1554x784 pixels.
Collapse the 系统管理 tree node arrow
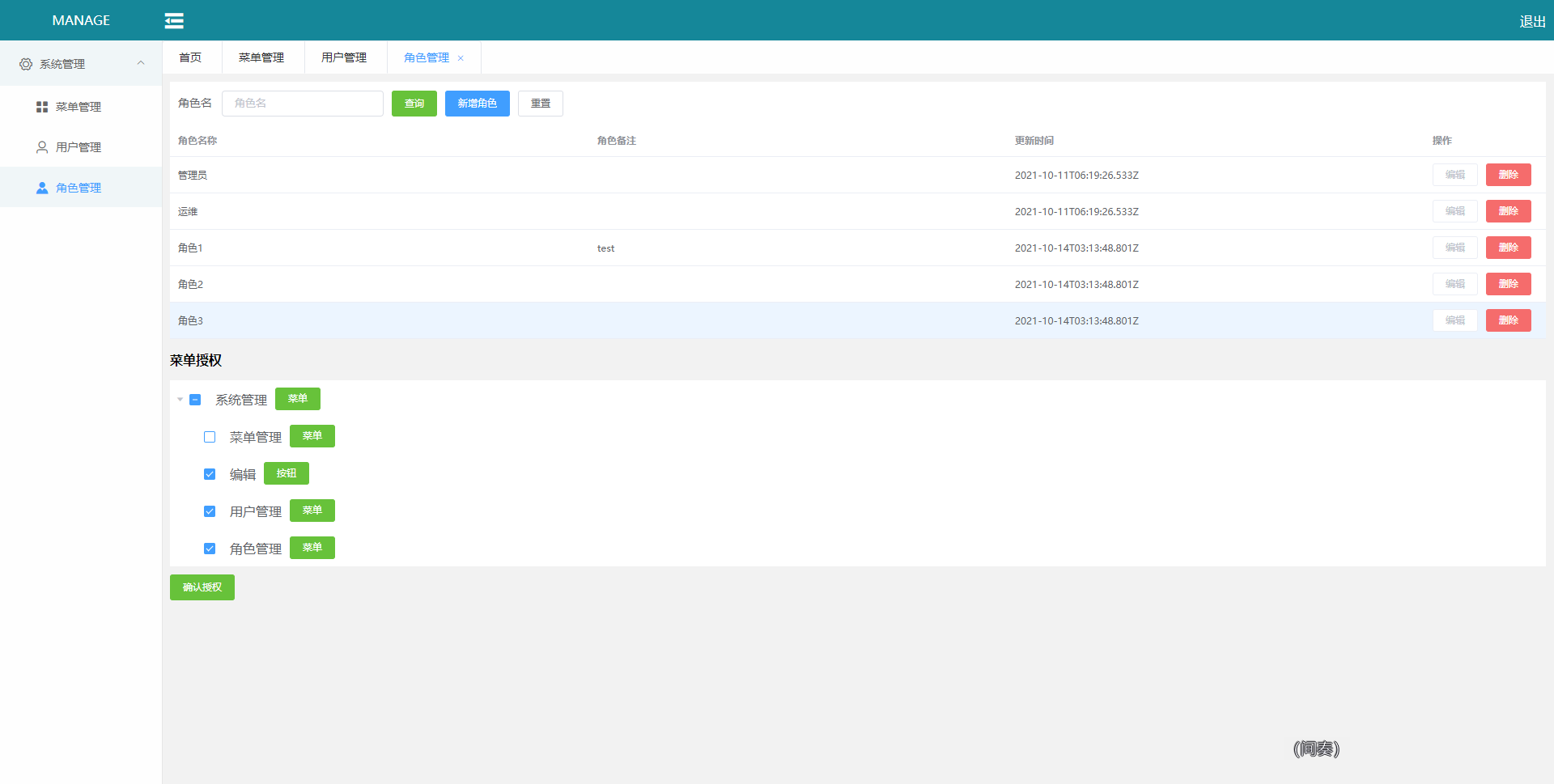(180, 400)
